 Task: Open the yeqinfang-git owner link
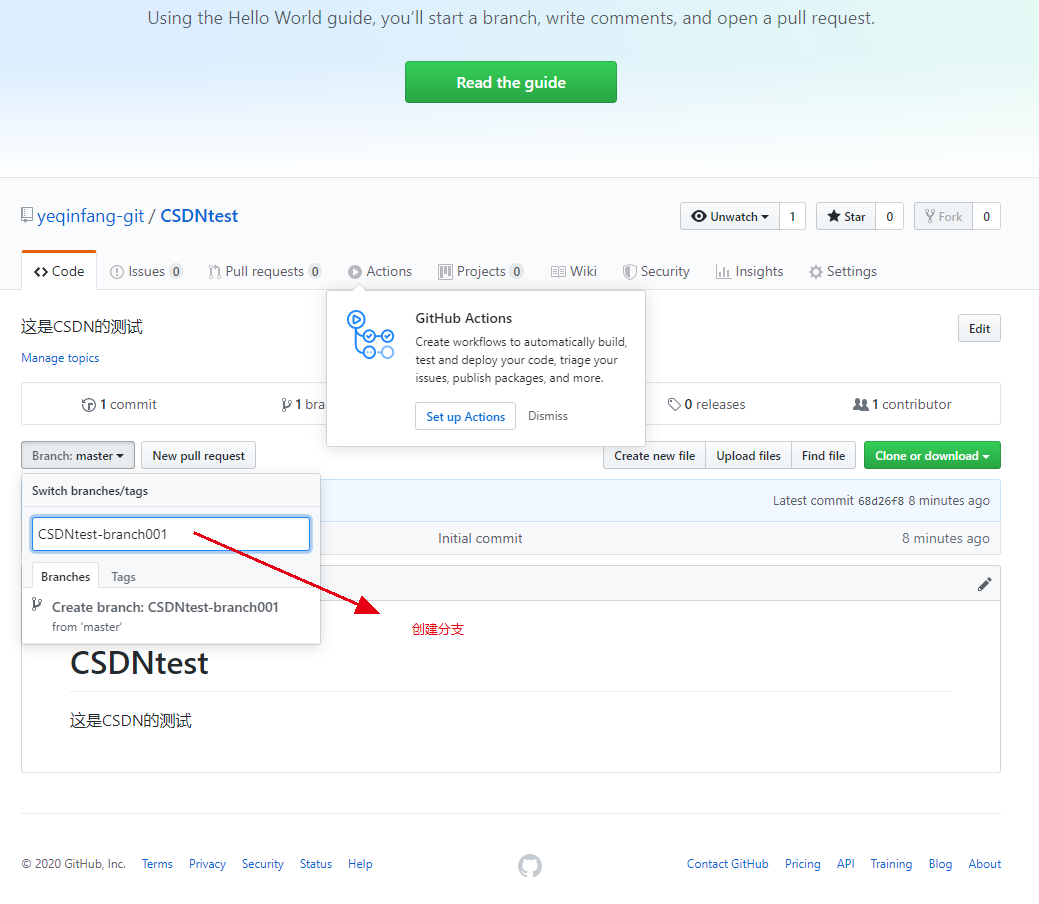pyautogui.click(x=90, y=216)
